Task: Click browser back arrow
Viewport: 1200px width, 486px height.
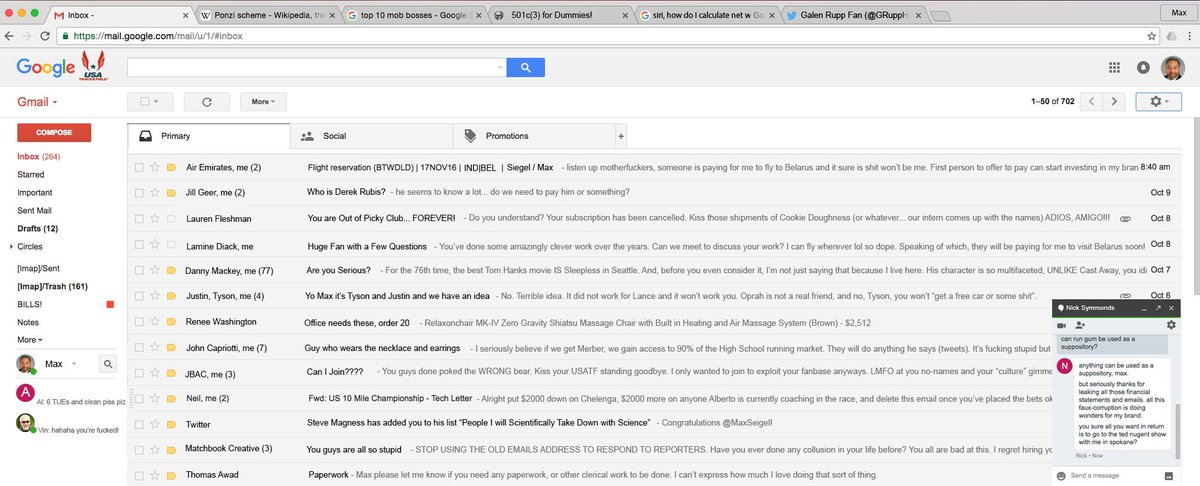Action: (x=11, y=35)
